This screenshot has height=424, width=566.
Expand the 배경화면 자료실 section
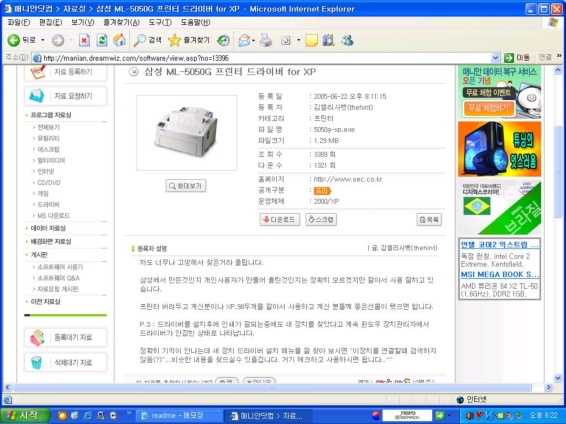tap(51, 241)
